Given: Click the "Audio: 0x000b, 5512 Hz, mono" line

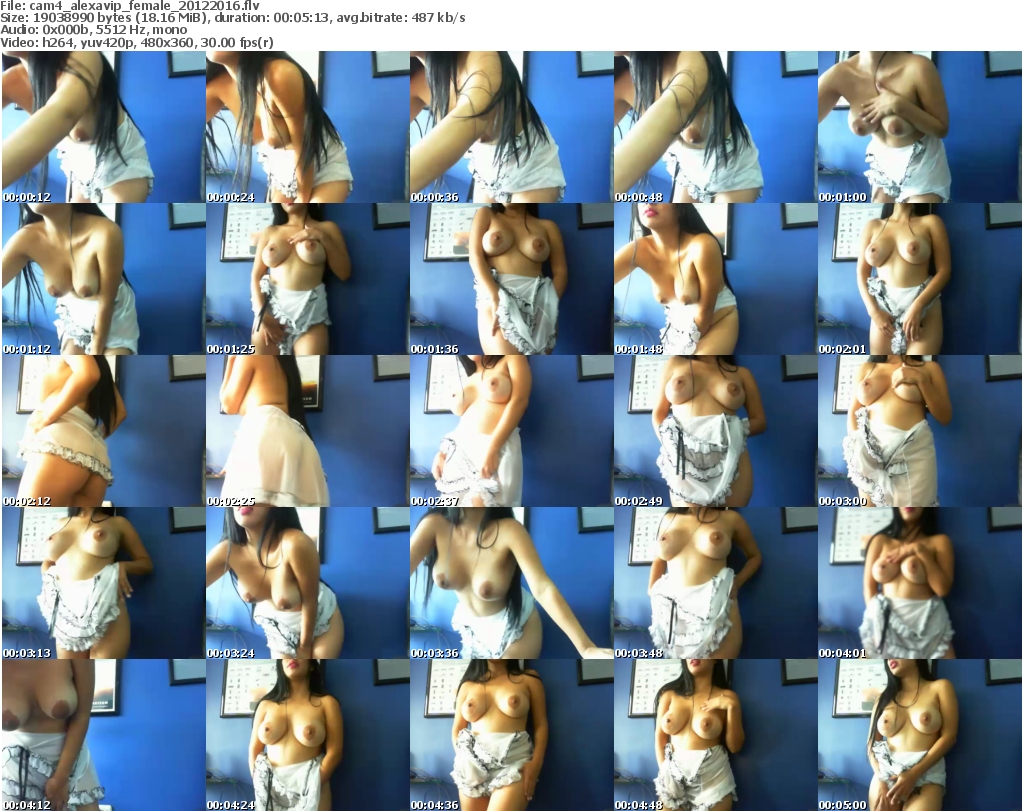Looking at the screenshot, I should point(93,30).
